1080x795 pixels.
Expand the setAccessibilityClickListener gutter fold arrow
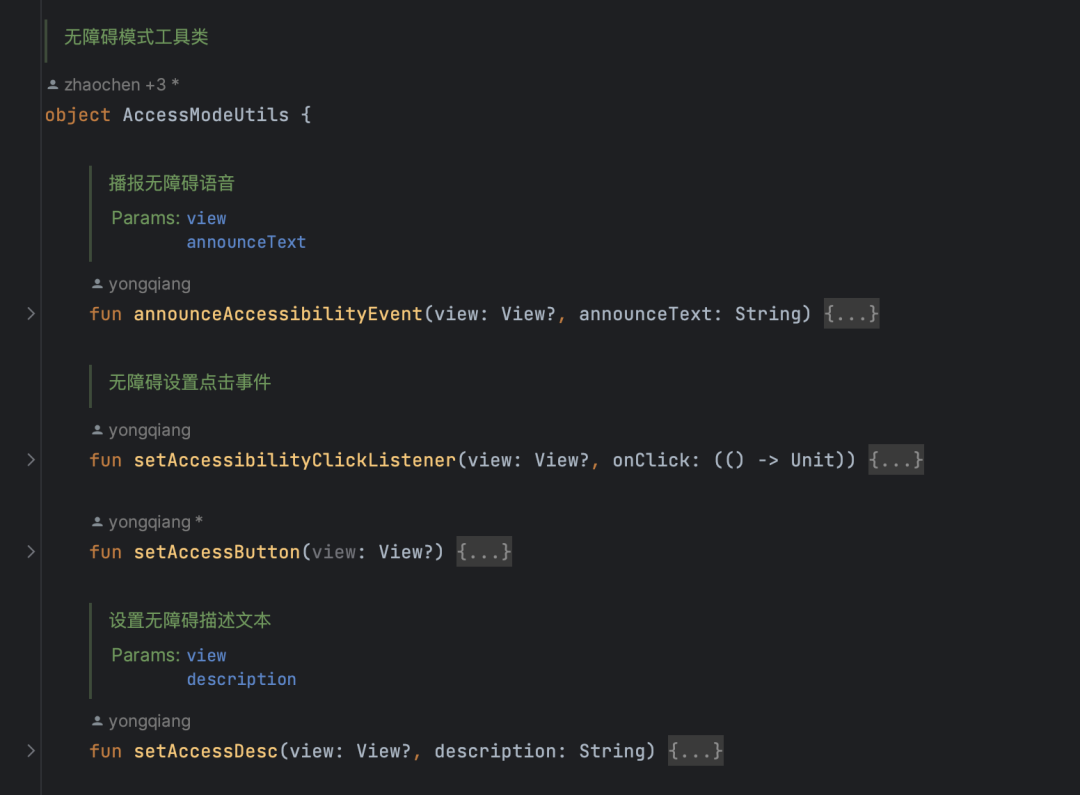pos(31,460)
